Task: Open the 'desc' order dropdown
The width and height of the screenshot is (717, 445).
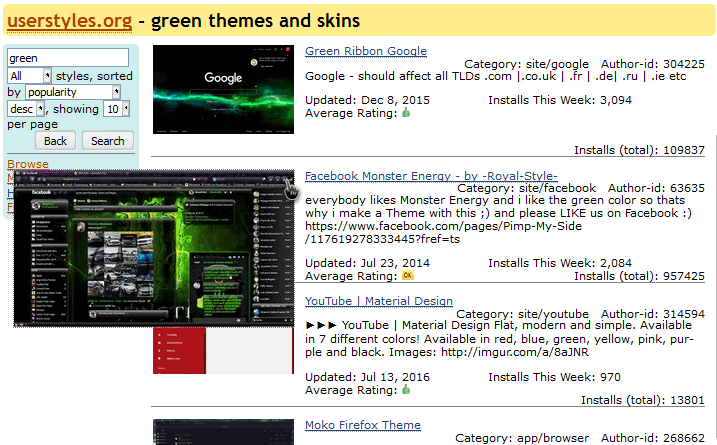Action: (x=26, y=109)
